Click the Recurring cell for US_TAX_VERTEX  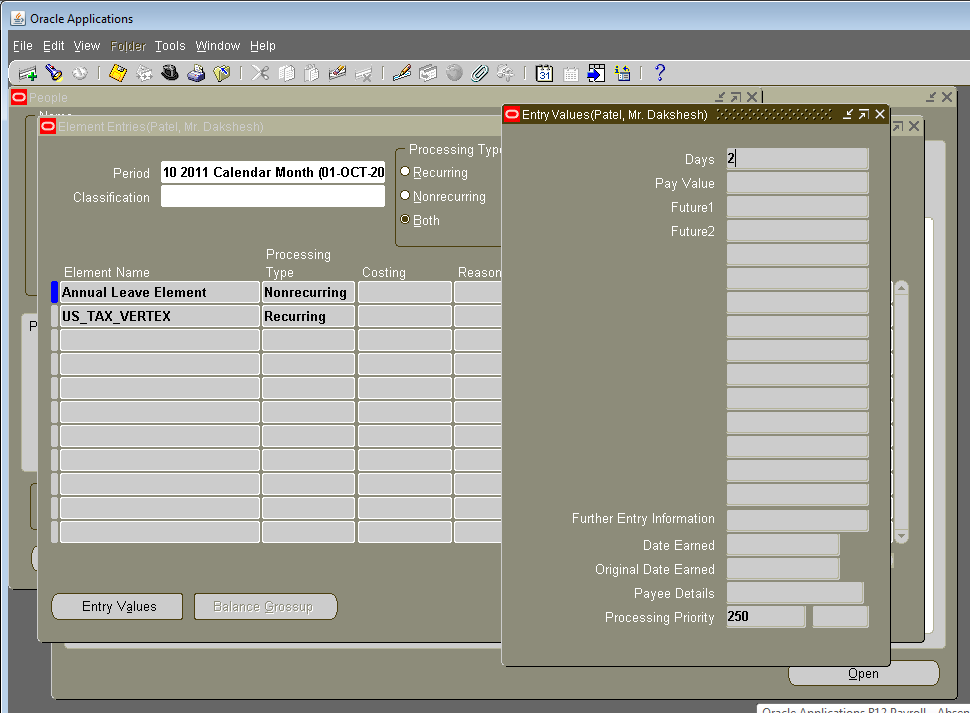(308, 316)
